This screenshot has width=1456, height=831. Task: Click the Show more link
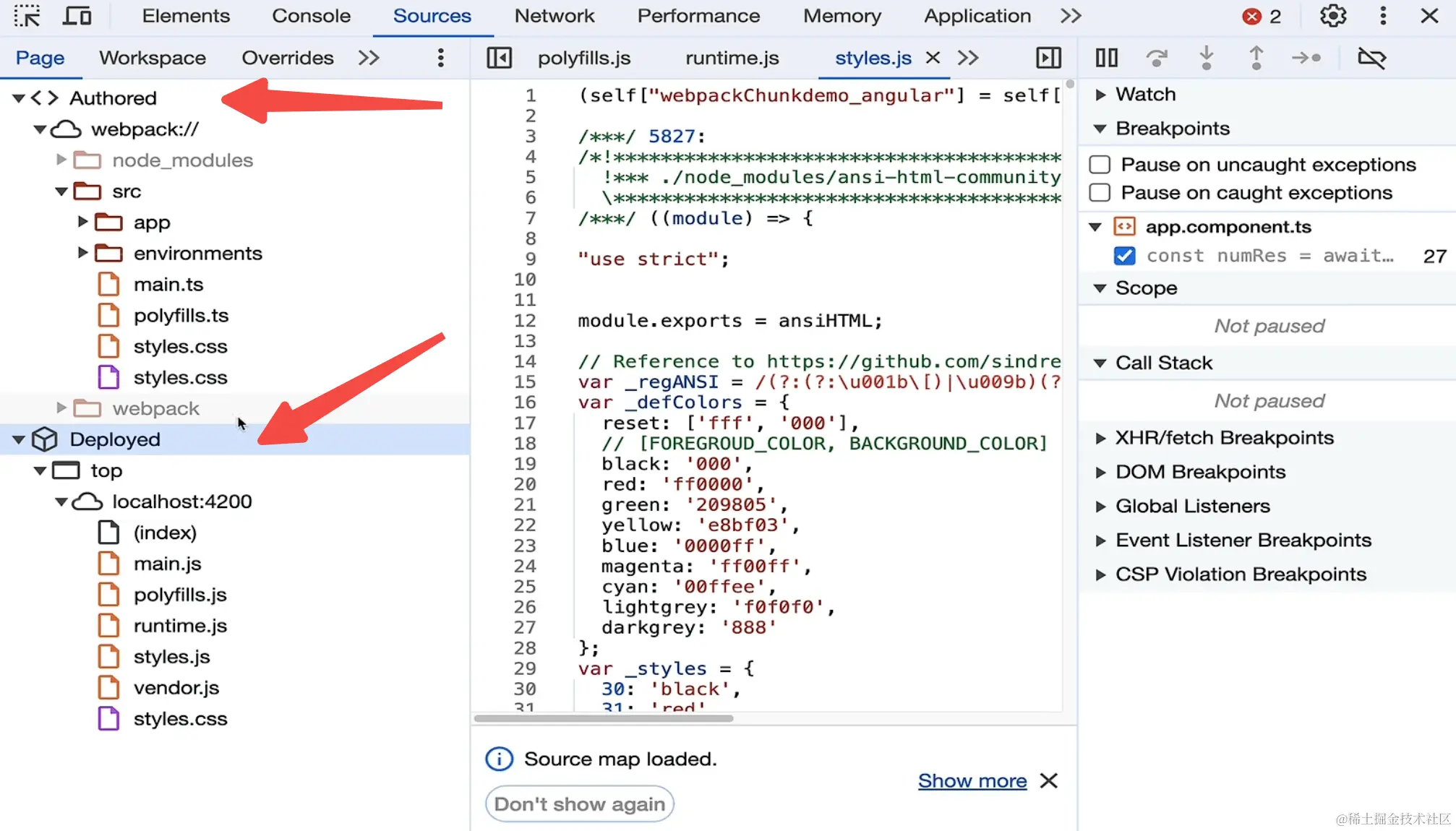pyautogui.click(x=972, y=780)
